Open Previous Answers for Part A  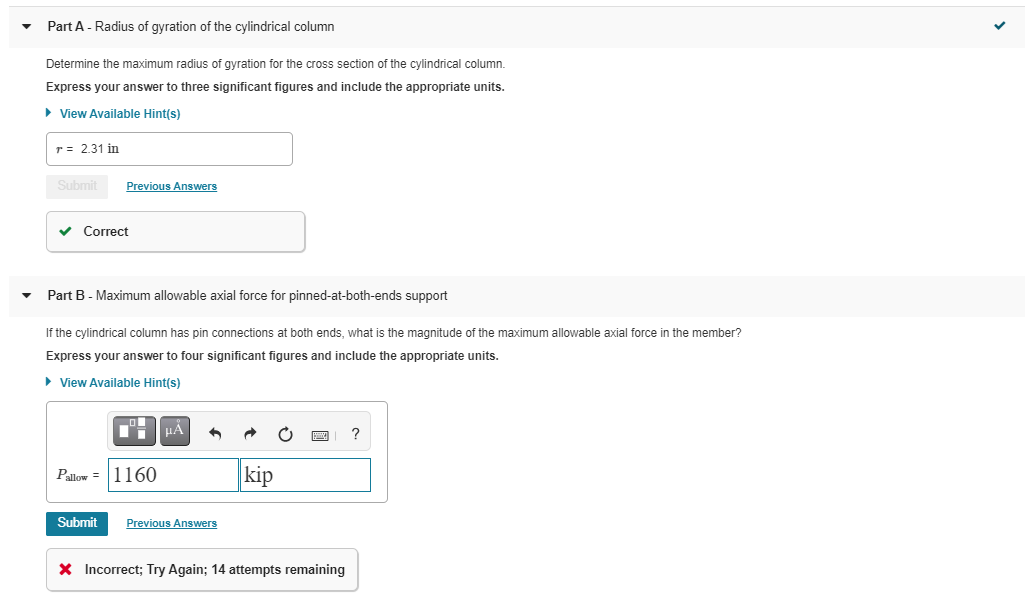[x=171, y=186]
